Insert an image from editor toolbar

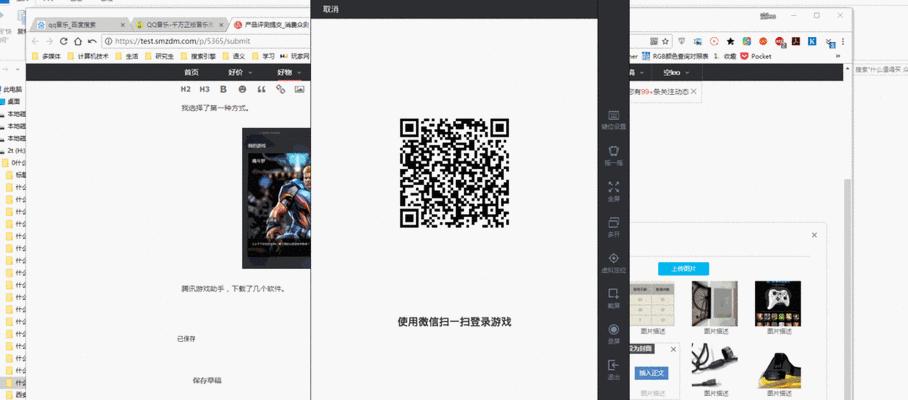[299, 89]
